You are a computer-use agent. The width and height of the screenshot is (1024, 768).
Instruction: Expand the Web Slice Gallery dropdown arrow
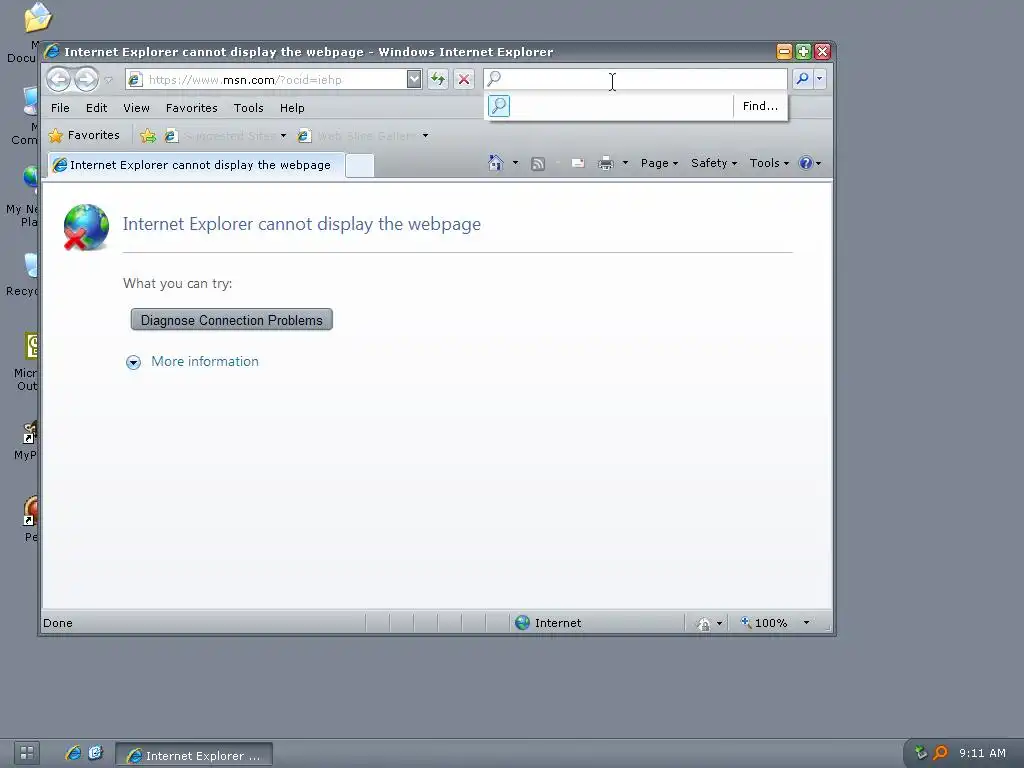coord(425,136)
